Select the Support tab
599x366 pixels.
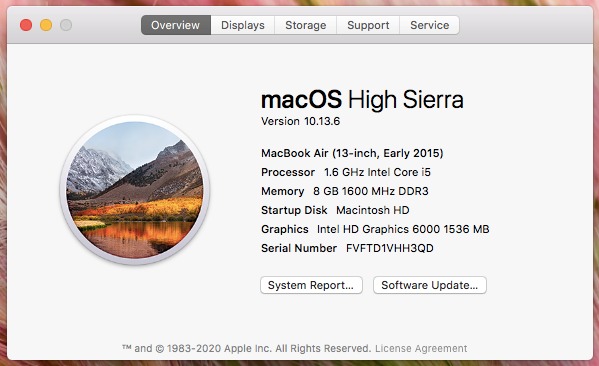(368, 25)
